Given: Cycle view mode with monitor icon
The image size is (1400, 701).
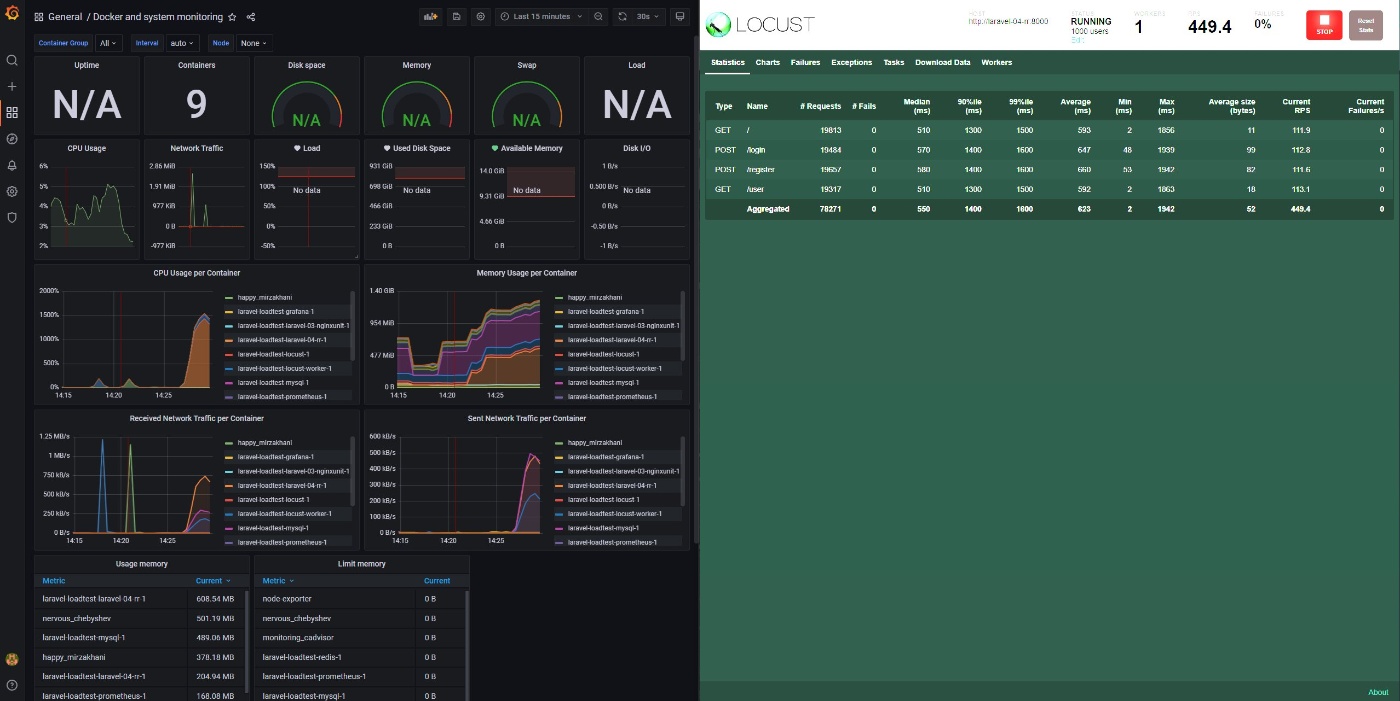Looking at the screenshot, I should coord(680,17).
